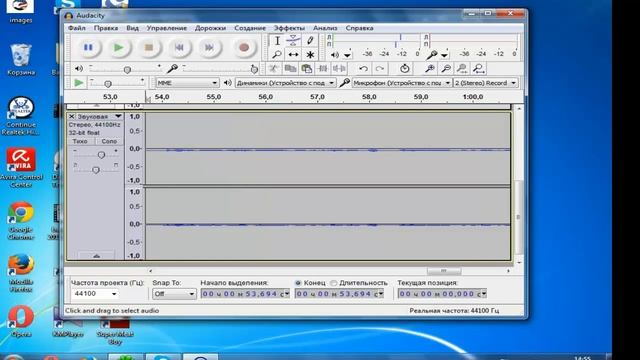Open the Дорожки menu
Viewport: 640px width, 360px height.
pyautogui.click(x=210, y=28)
